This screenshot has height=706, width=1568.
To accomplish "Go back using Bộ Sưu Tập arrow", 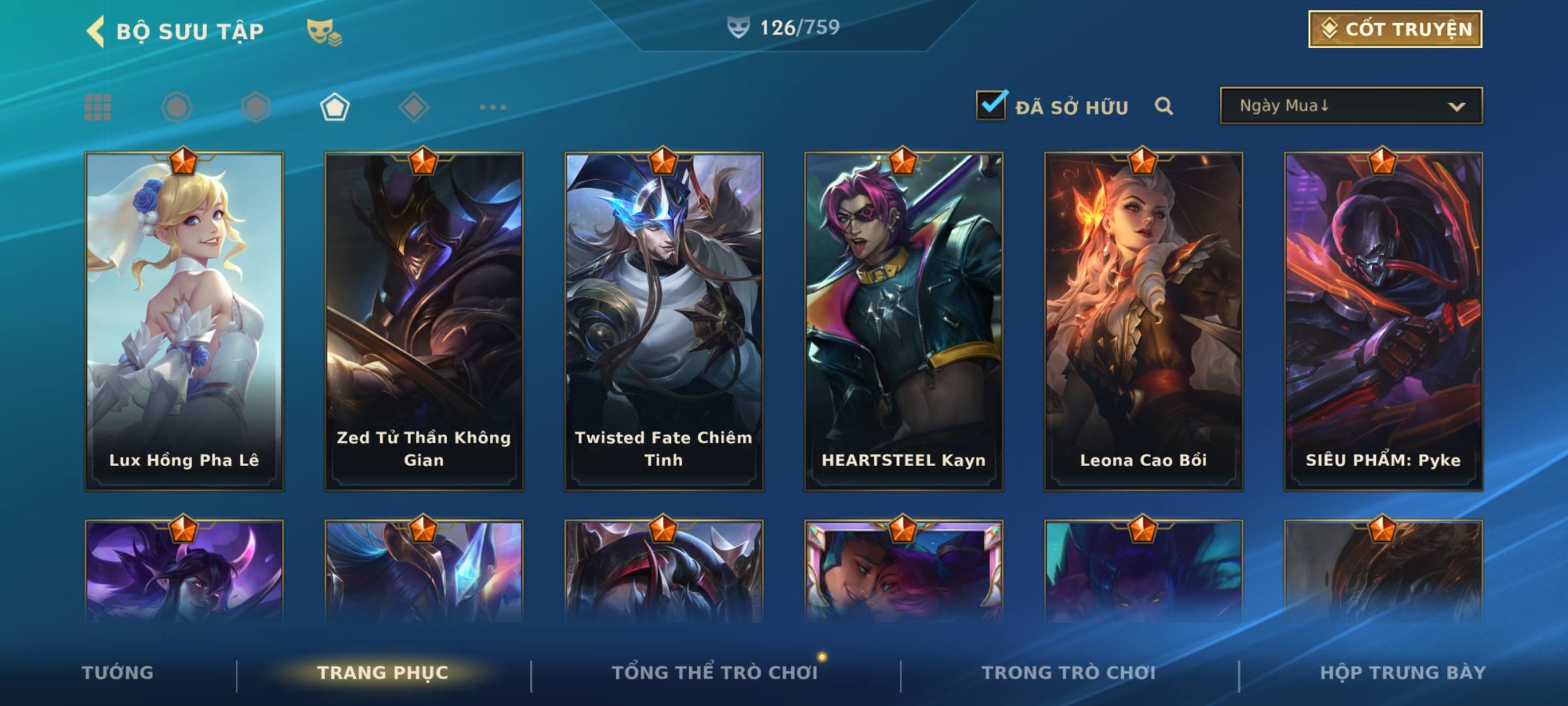I will pos(95,31).
